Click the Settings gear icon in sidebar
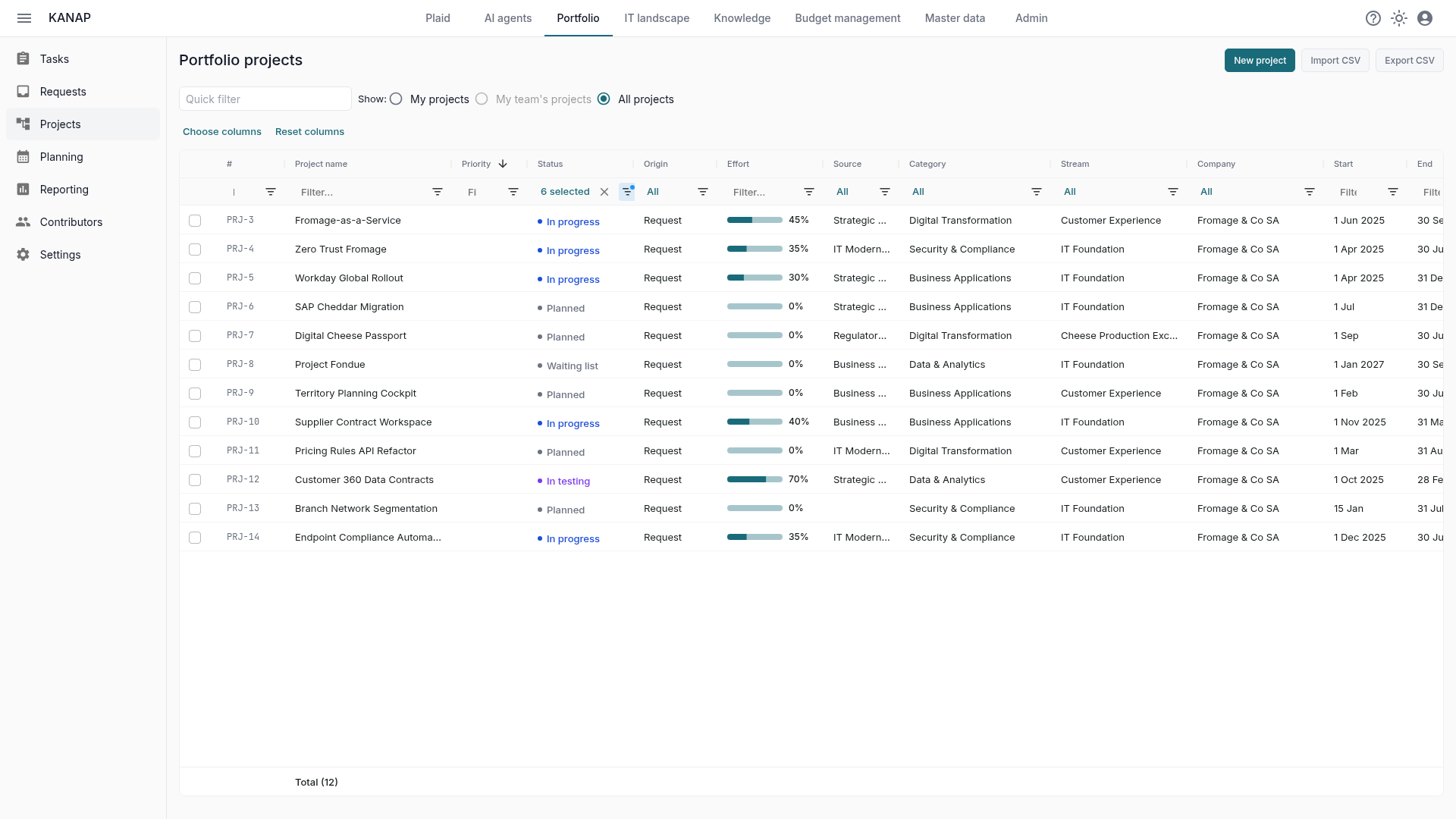The width and height of the screenshot is (1456, 819). pyautogui.click(x=24, y=254)
